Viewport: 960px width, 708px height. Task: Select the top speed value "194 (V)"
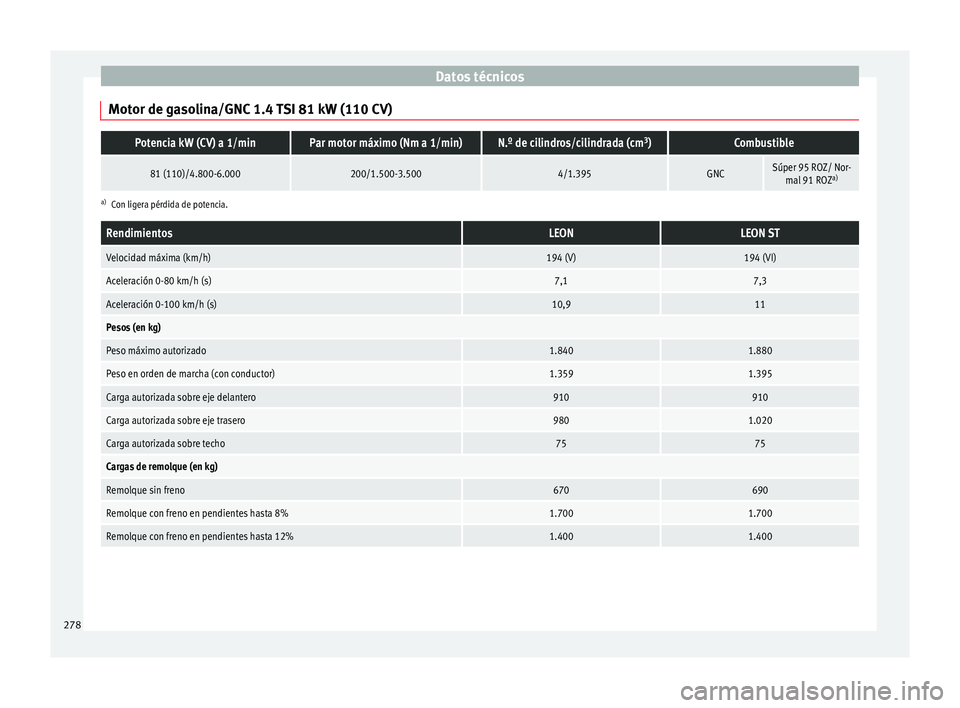pos(561,258)
